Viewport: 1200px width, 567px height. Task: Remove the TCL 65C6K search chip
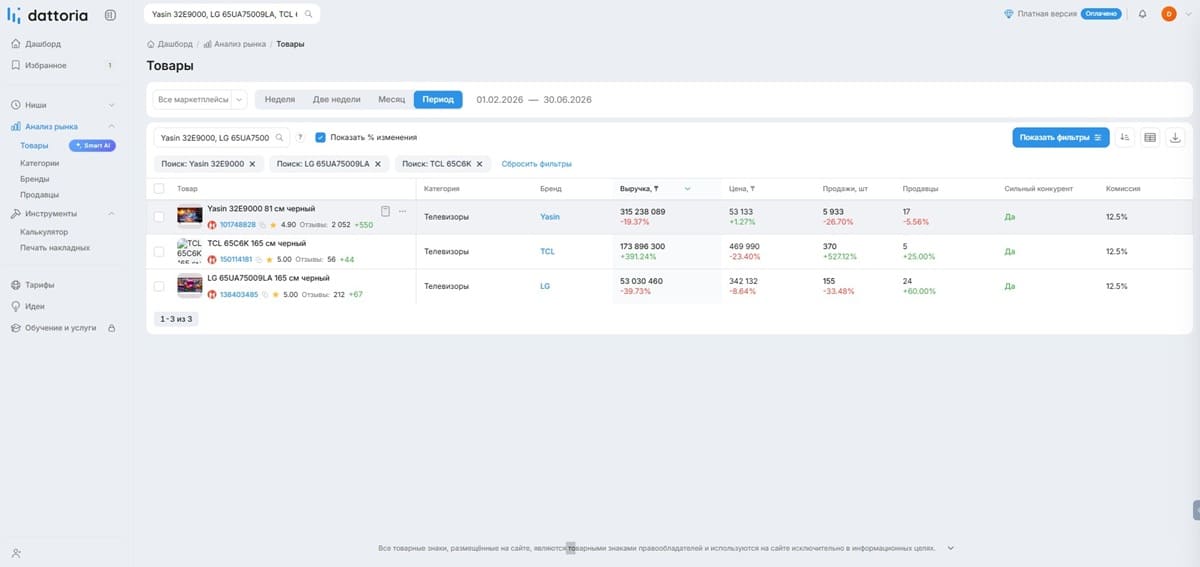479,164
